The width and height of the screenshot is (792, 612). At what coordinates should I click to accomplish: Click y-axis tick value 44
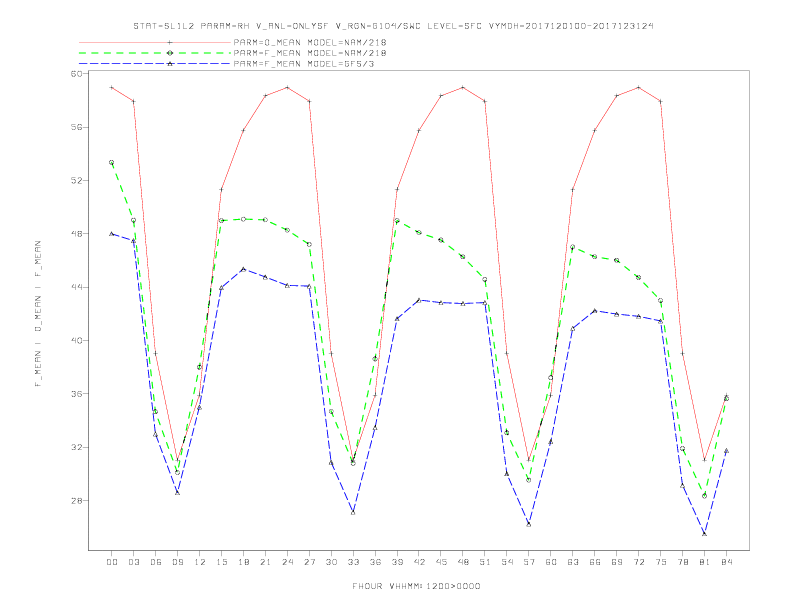[76, 287]
